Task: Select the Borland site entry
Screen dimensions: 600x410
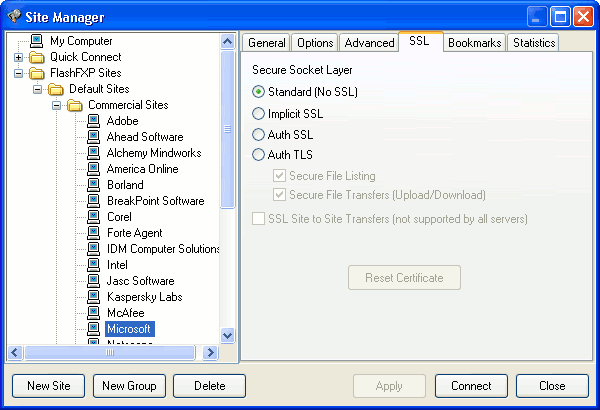Action: coord(125,185)
